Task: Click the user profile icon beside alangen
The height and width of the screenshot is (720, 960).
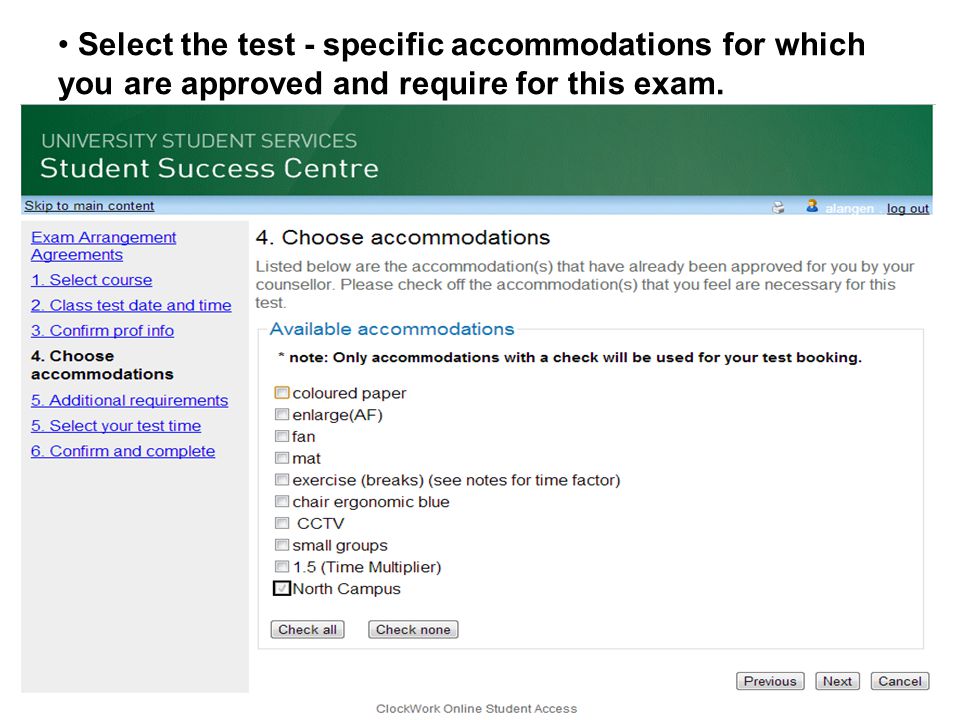Action: click(x=812, y=206)
